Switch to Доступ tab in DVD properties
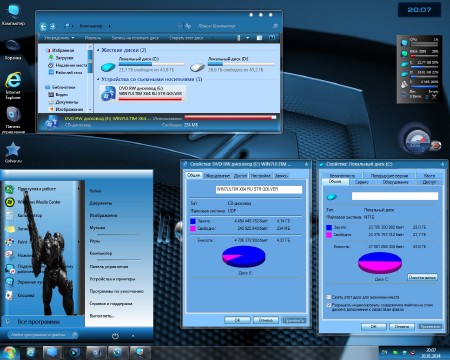 pyautogui.click(x=240, y=176)
